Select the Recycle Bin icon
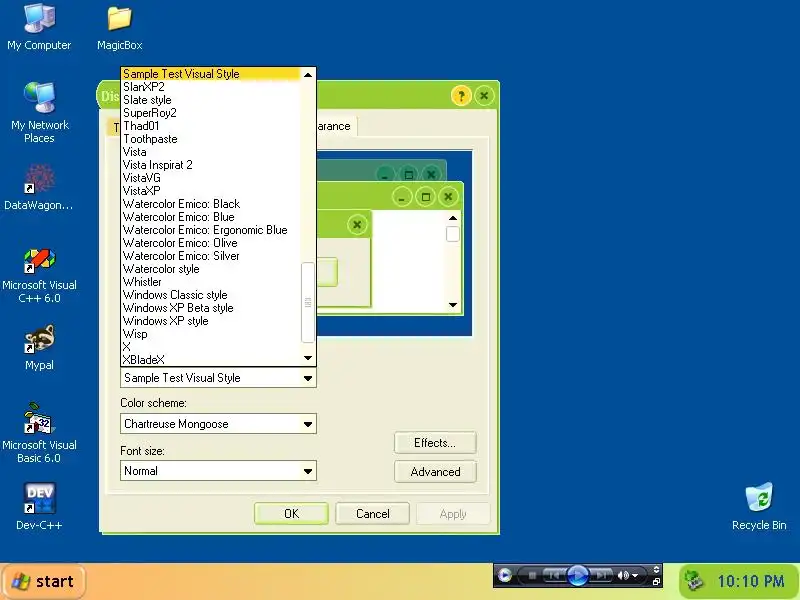The height and width of the screenshot is (600, 800). point(759,506)
